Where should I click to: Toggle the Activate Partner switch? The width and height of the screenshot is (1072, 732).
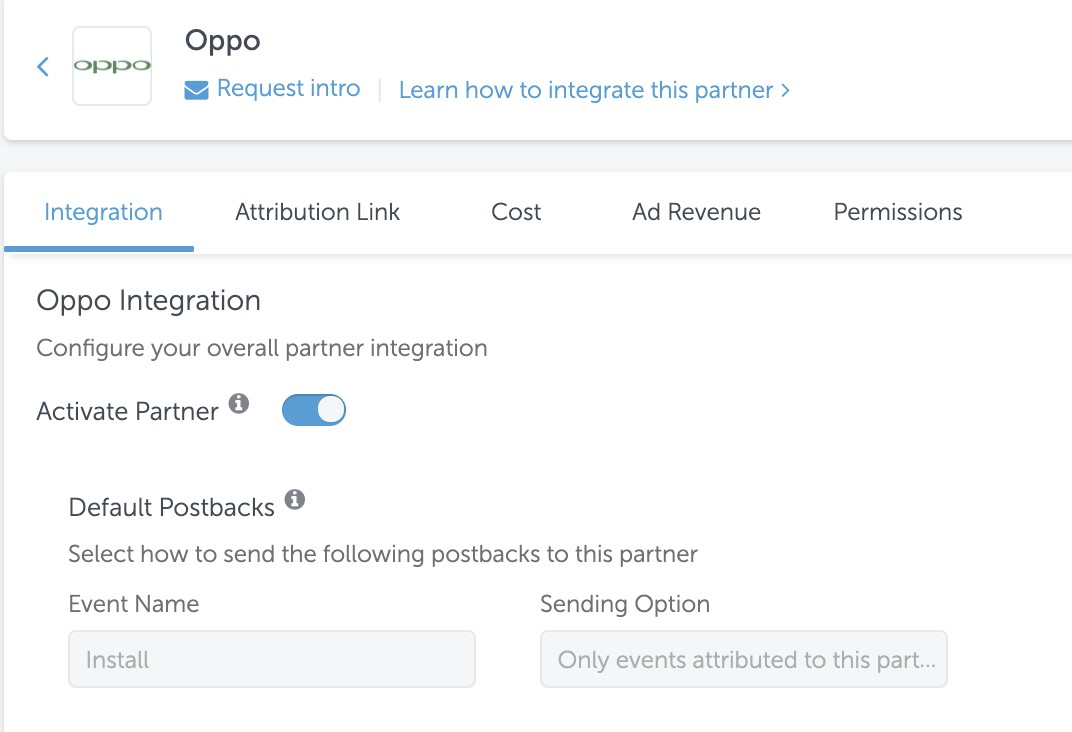point(314,410)
